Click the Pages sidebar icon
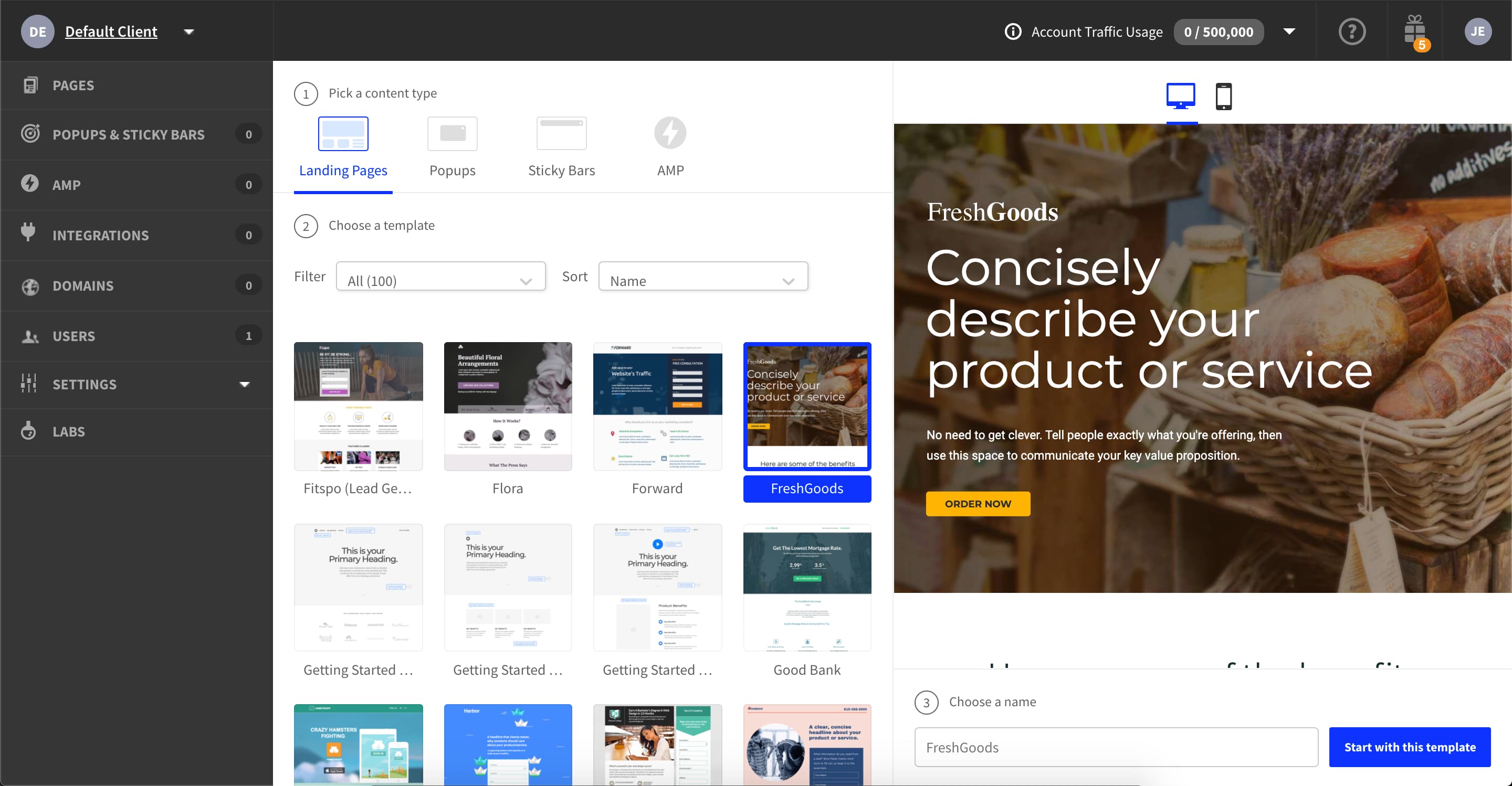Screen dimensions: 1512x786 click(x=30, y=85)
